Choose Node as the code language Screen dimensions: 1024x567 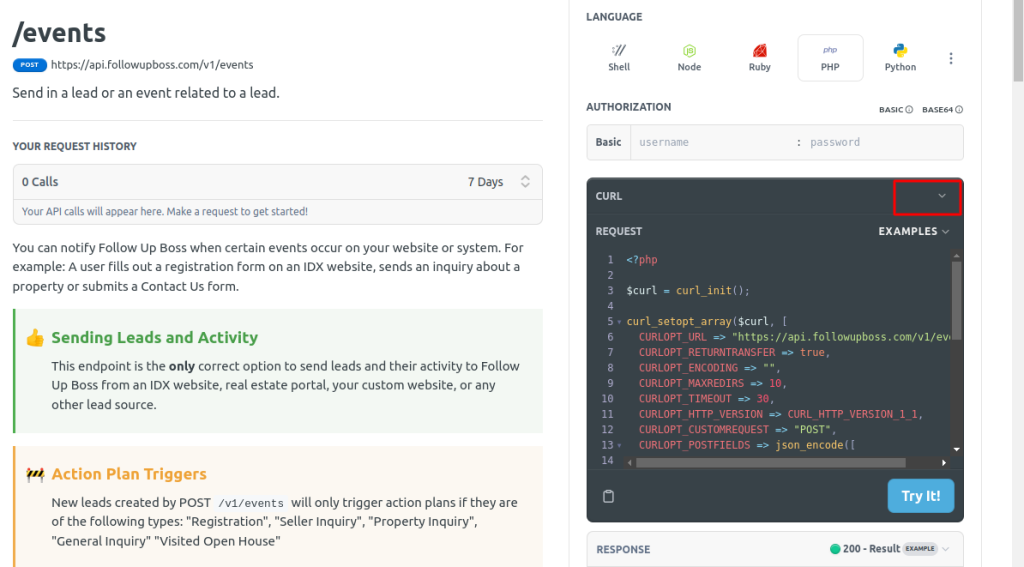click(x=689, y=57)
